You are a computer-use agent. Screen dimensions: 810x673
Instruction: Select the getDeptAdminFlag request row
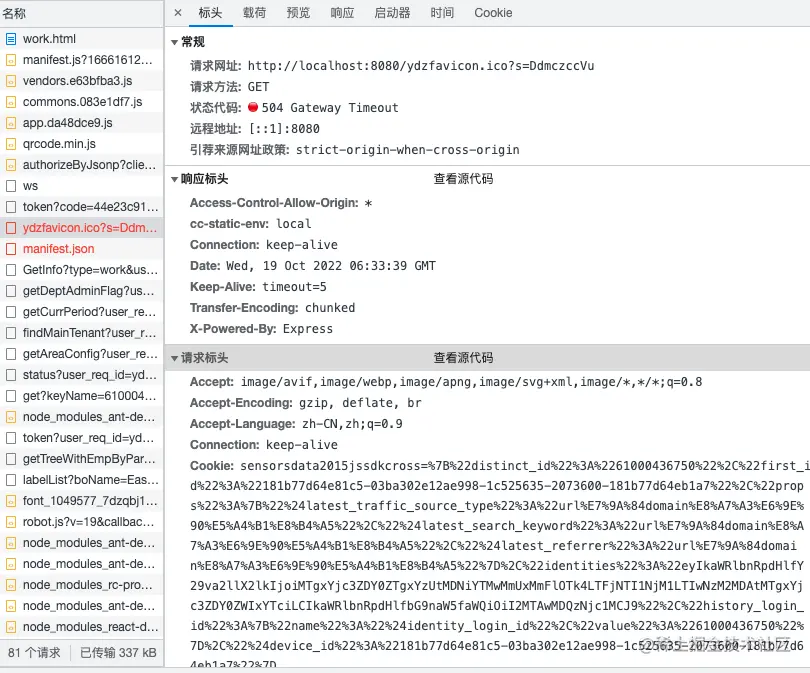click(82, 291)
